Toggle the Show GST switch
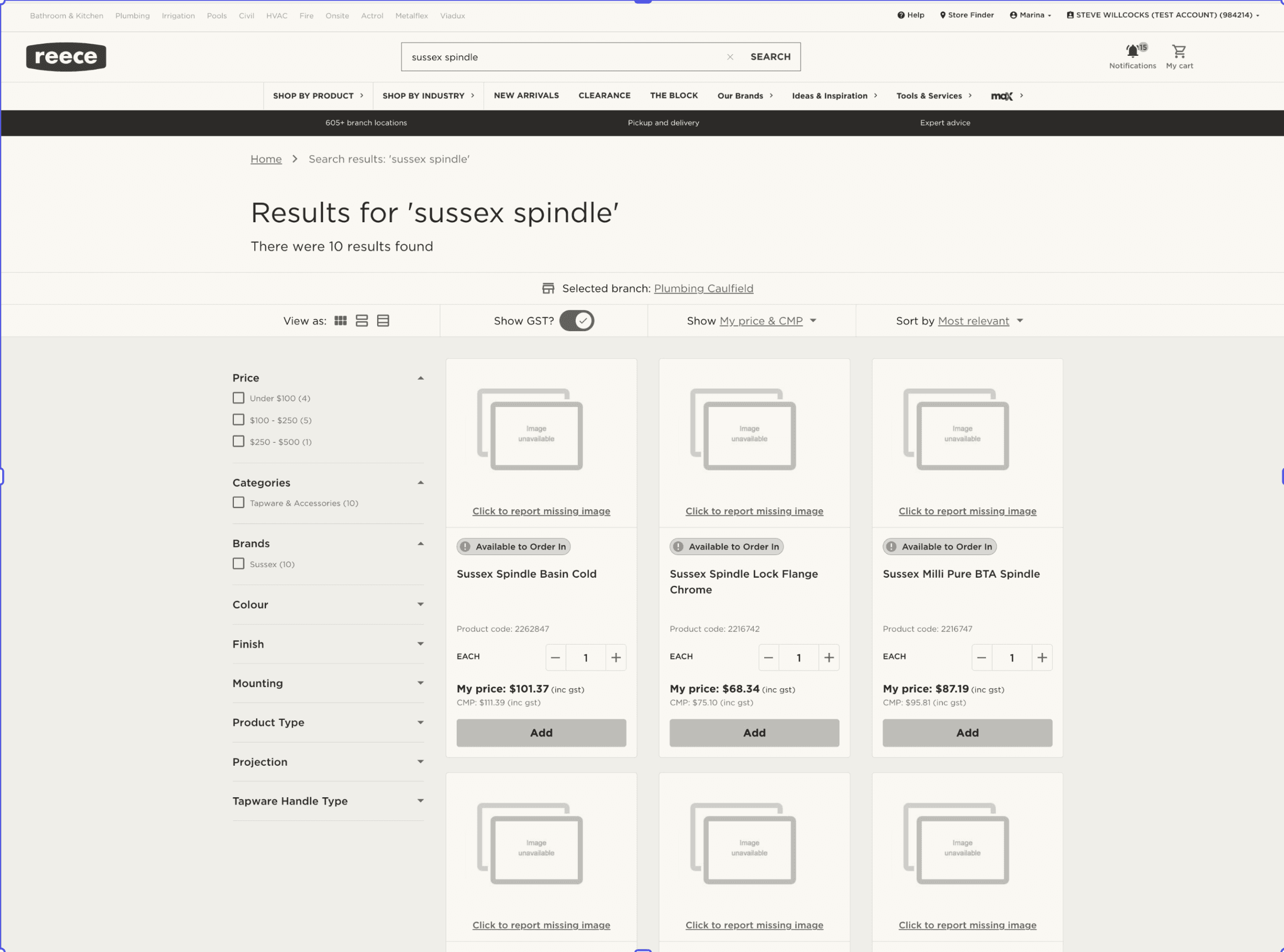 pyautogui.click(x=576, y=321)
